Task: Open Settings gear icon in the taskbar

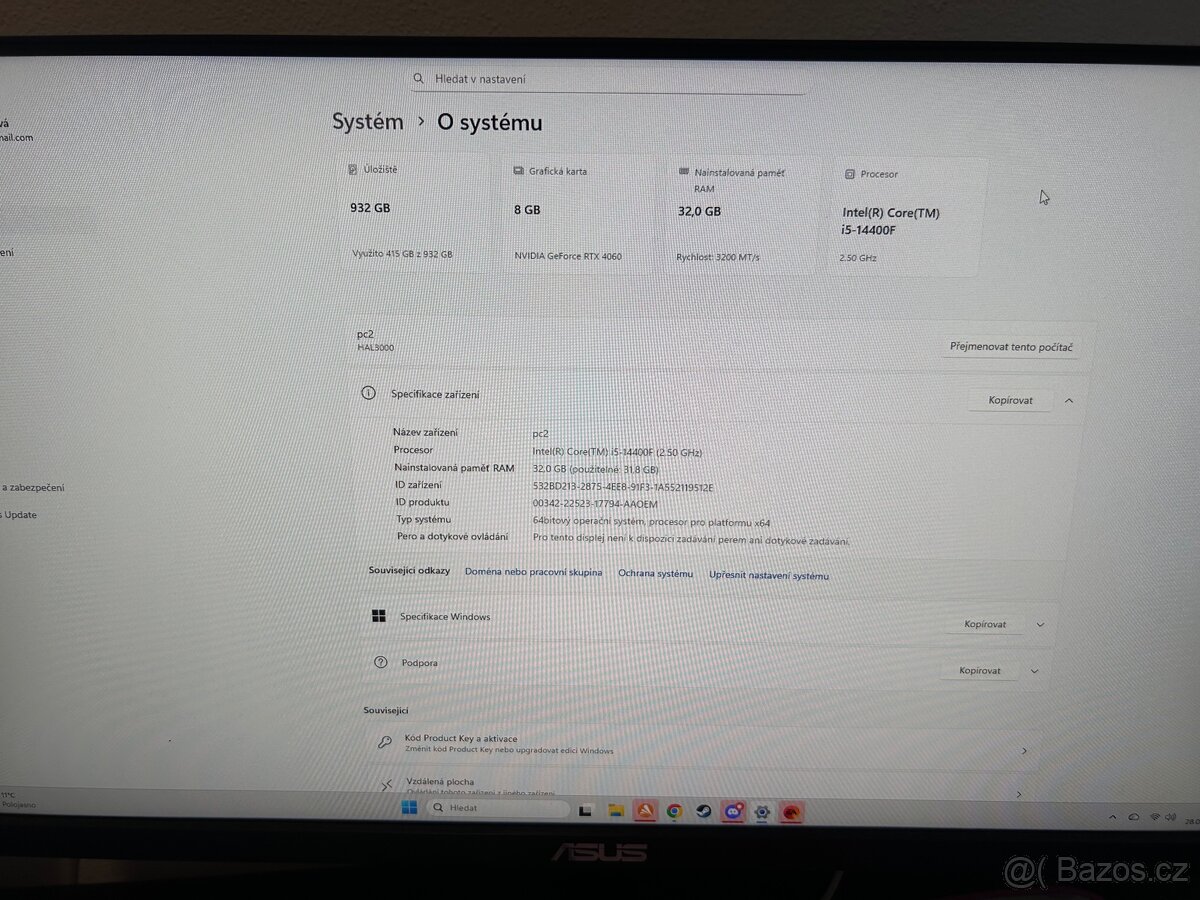Action: click(762, 810)
